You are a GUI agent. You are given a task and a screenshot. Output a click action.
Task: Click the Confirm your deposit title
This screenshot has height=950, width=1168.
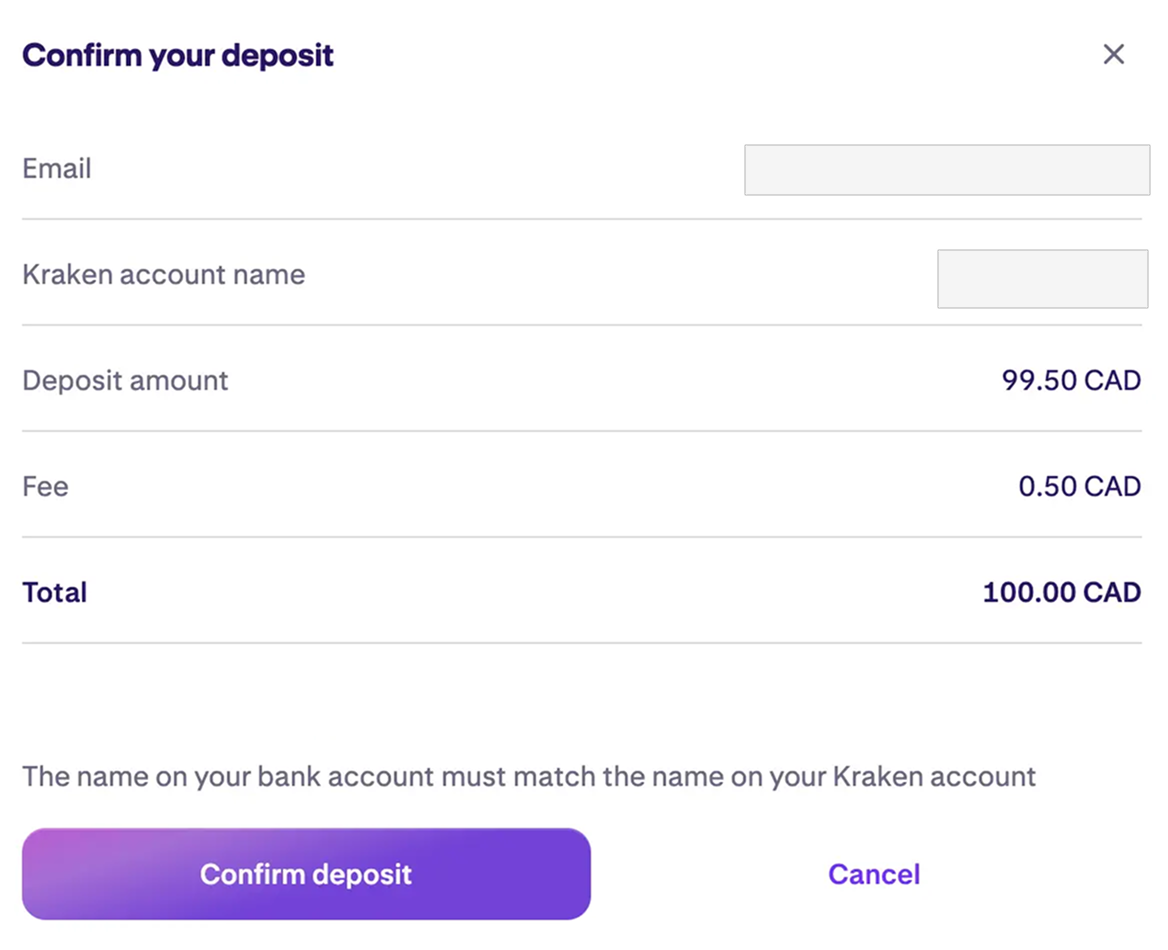point(178,55)
